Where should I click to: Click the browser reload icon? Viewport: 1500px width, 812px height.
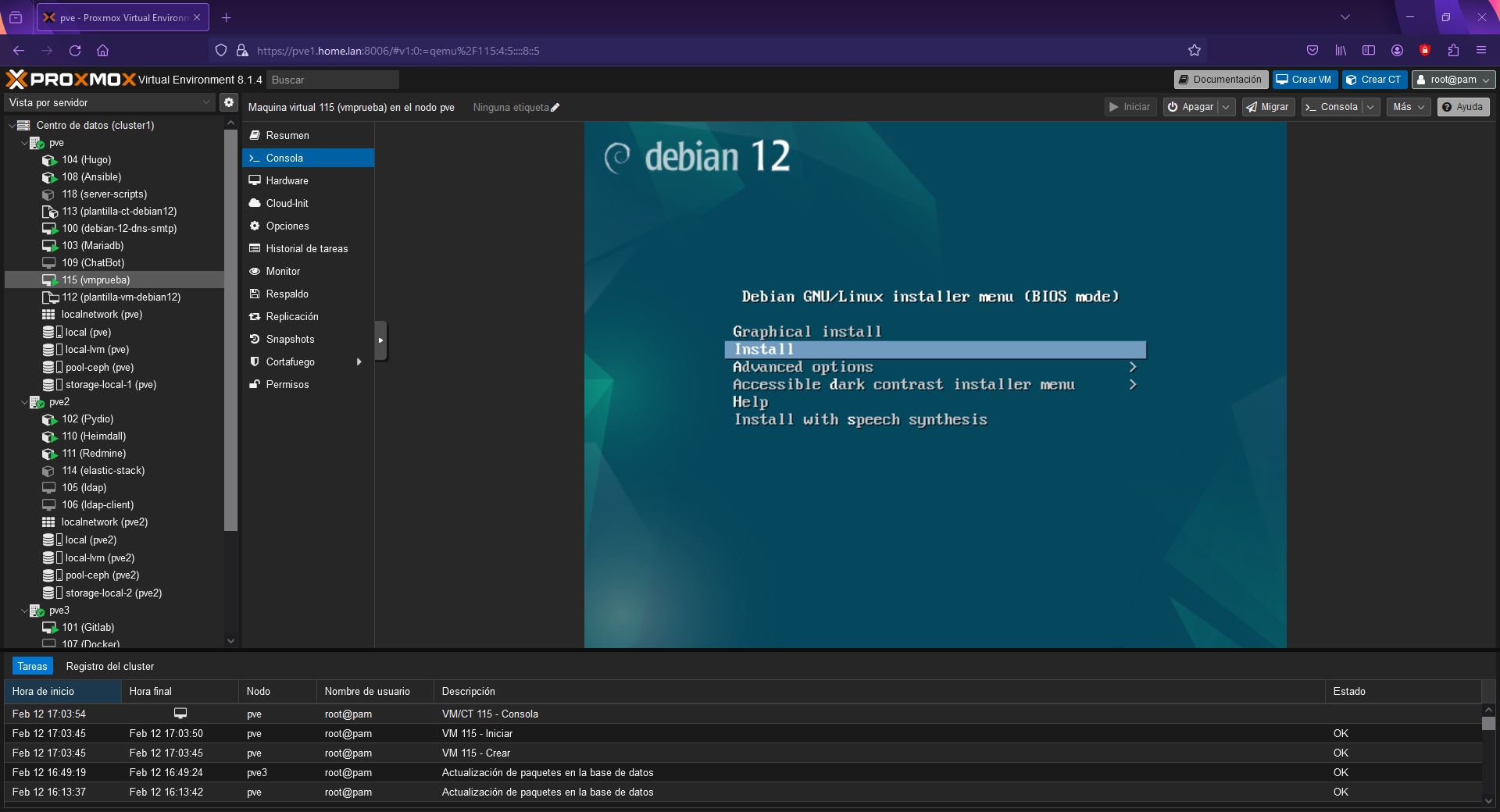[75, 51]
